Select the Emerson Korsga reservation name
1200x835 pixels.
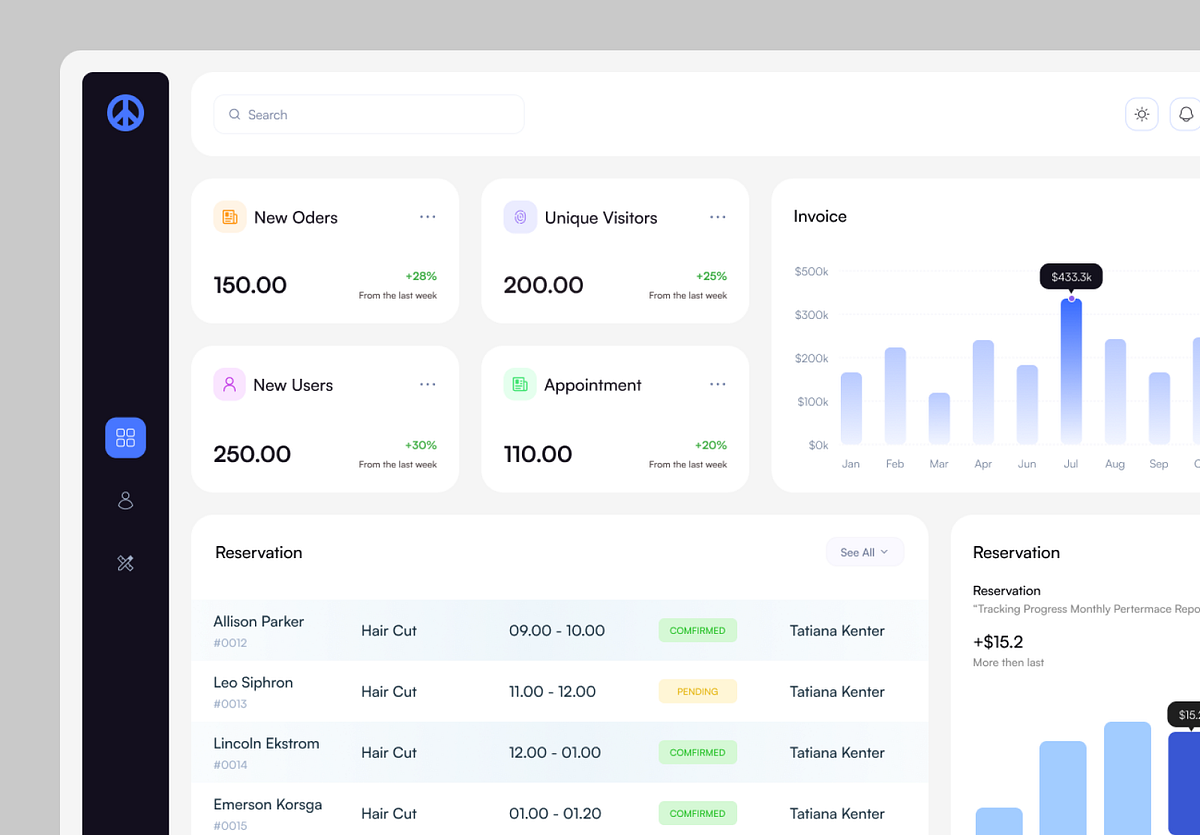click(267, 804)
